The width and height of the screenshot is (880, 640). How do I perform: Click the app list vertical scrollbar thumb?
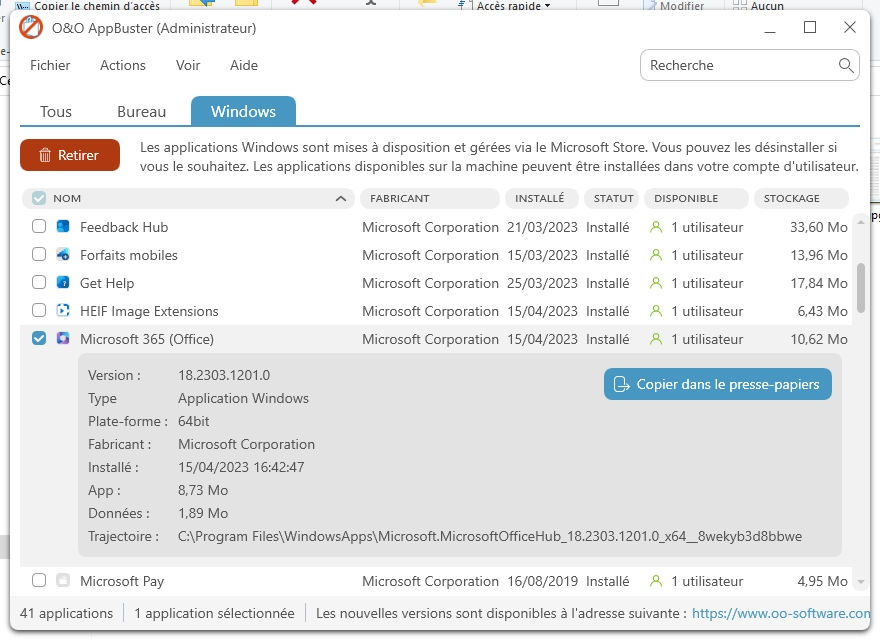click(861, 287)
